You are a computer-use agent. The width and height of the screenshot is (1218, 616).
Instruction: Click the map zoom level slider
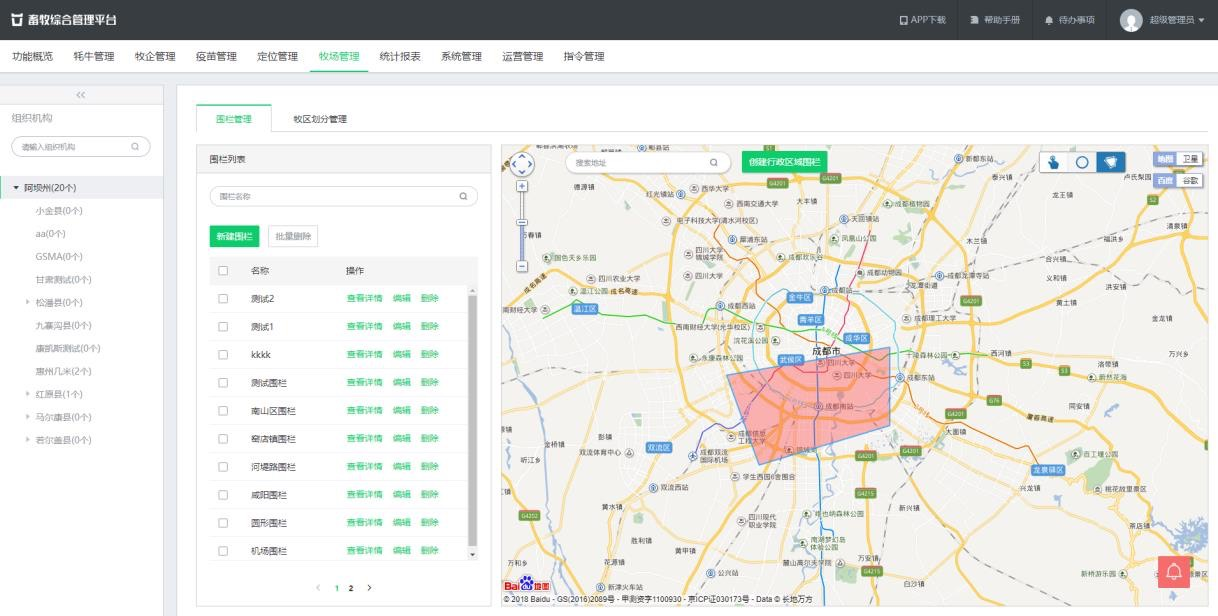pyautogui.click(x=522, y=223)
